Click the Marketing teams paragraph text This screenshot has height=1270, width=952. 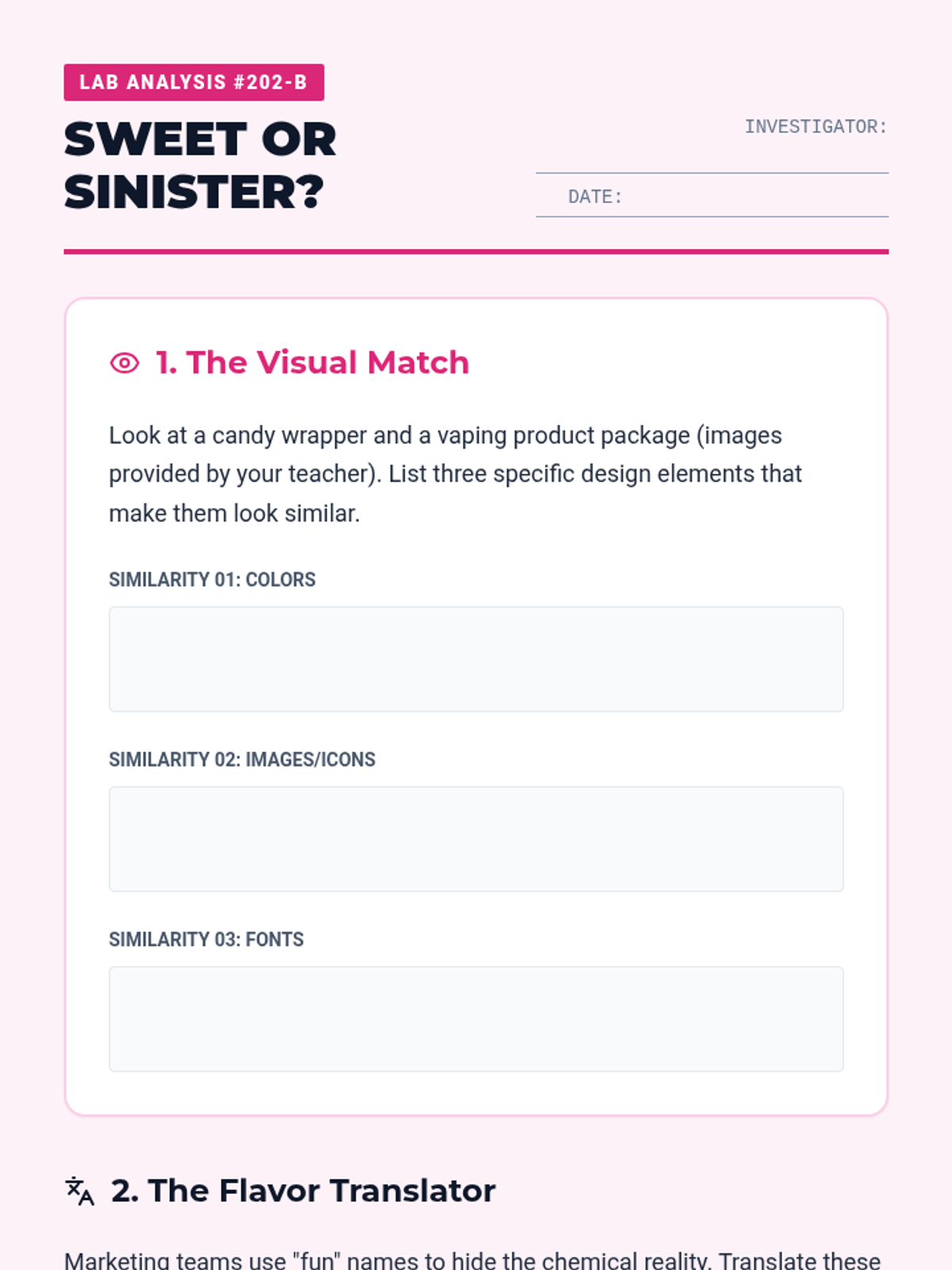pyautogui.click(x=473, y=1259)
